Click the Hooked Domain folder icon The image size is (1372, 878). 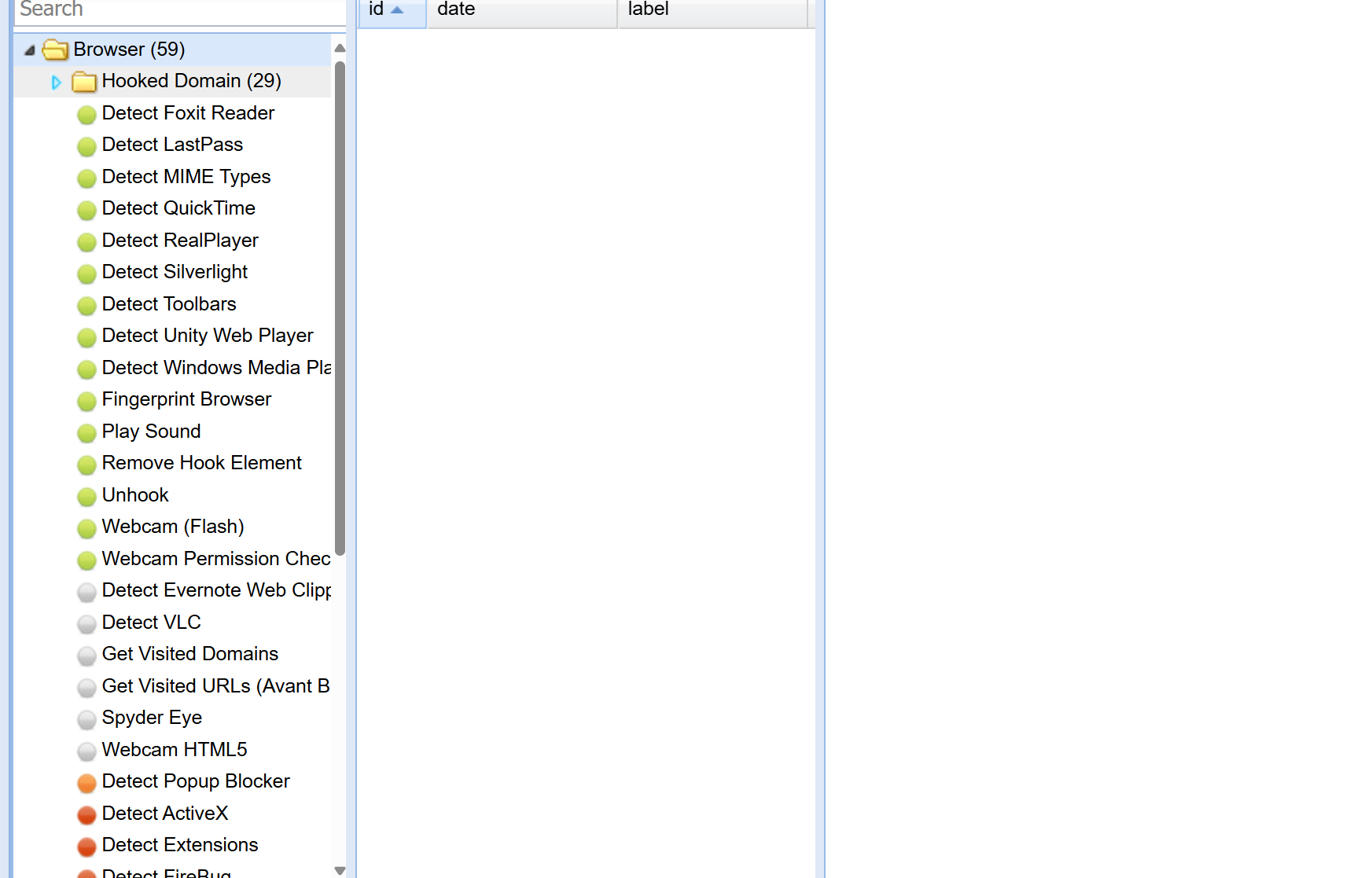tap(84, 82)
